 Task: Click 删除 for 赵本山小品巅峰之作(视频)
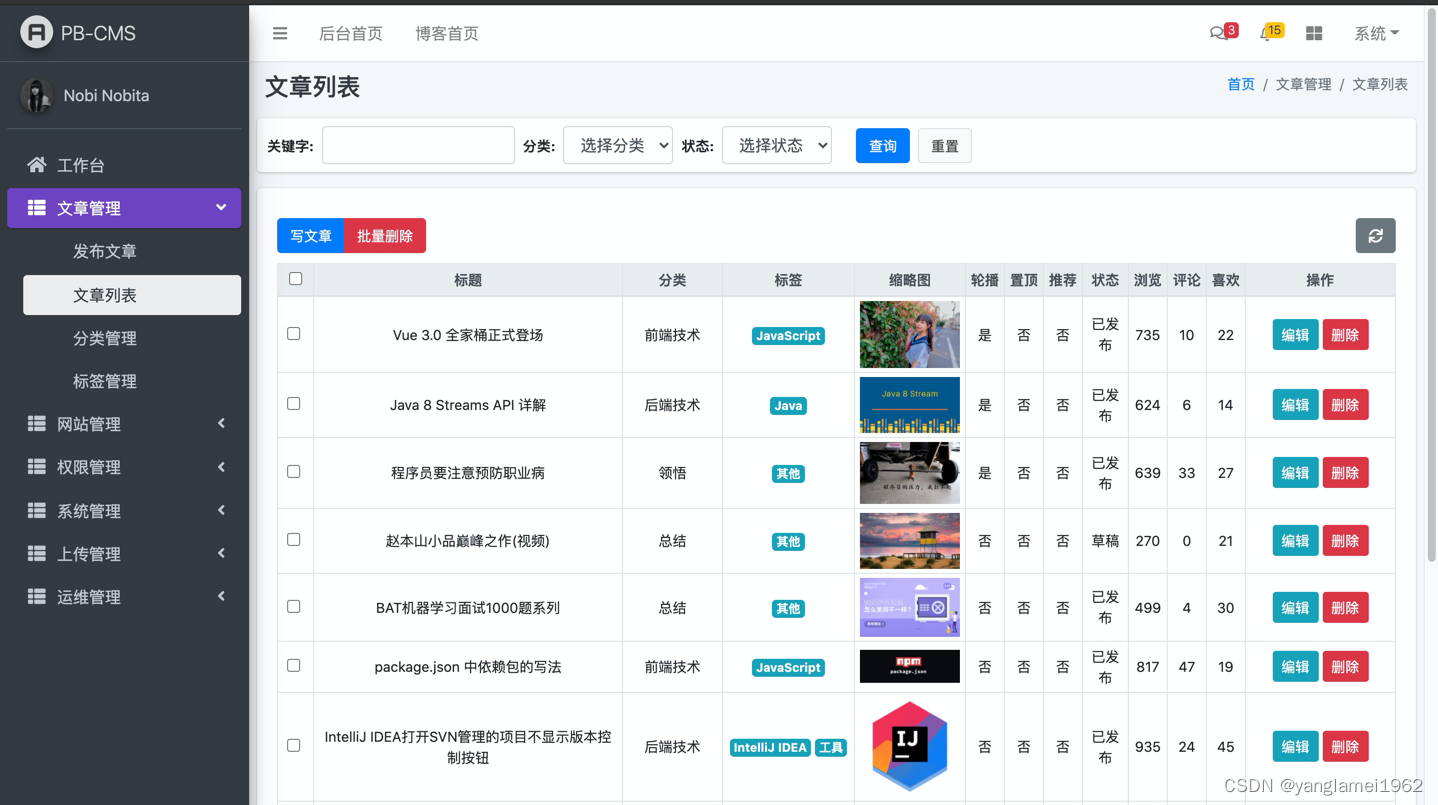point(1345,541)
